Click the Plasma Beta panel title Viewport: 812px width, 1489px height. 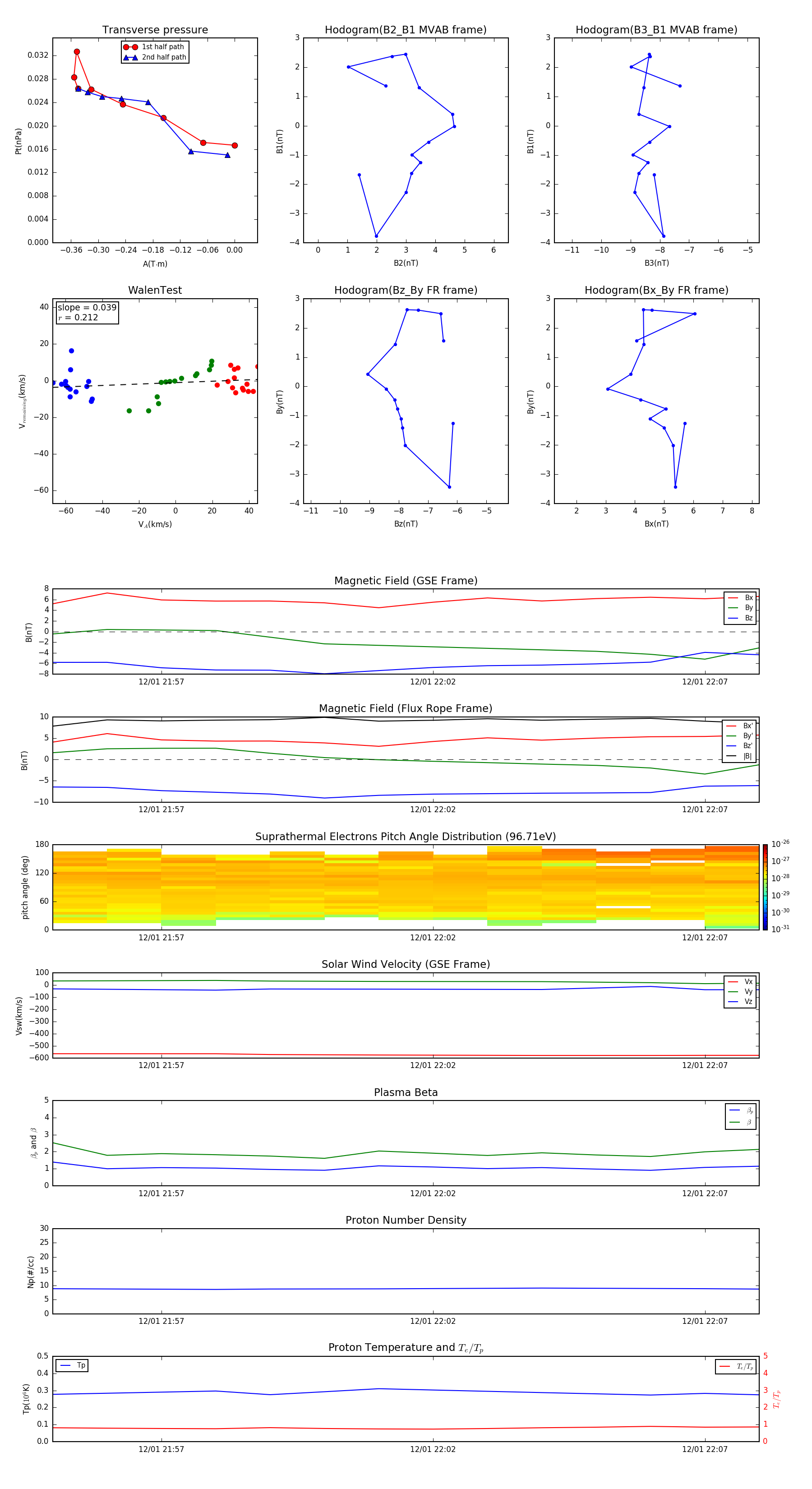coord(406,1093)
